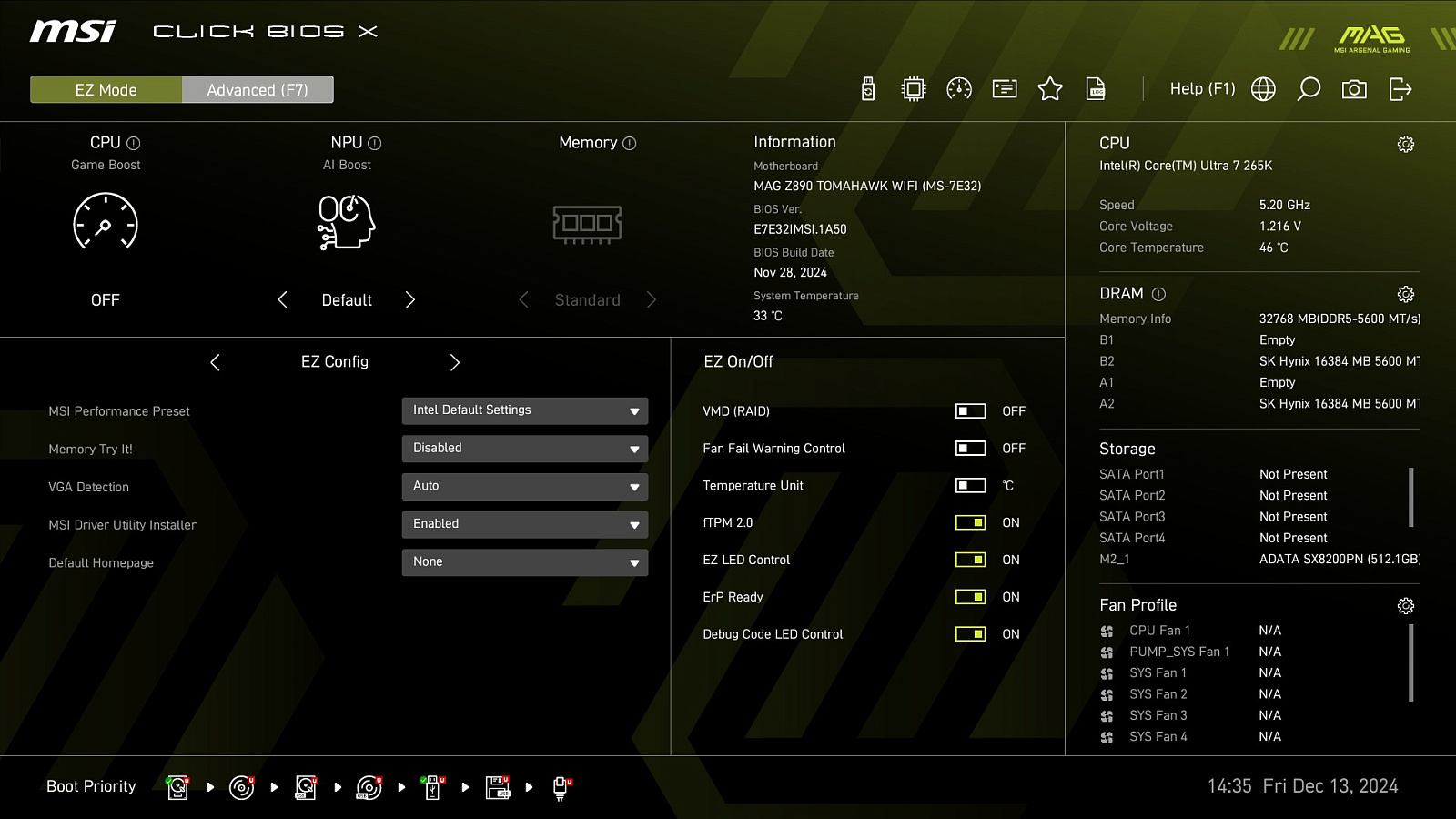
Task: Select the USB hard disk boot icon
Action: [x=306, y=787]
